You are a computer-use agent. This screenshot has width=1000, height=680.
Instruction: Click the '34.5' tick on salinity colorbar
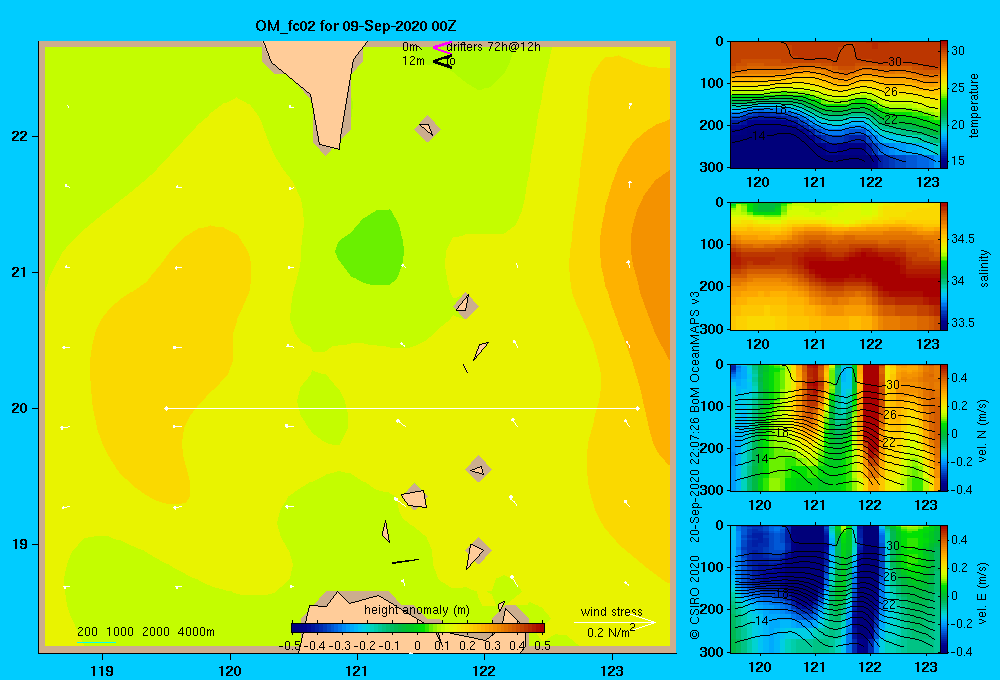[x=962, y=239]
